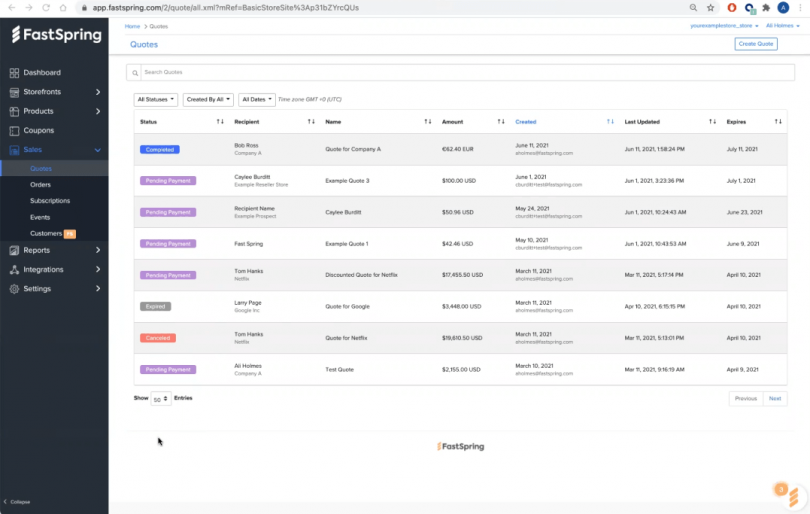Click the browser home icon
This screenshot has width=810, height=514.
(63, 8)
